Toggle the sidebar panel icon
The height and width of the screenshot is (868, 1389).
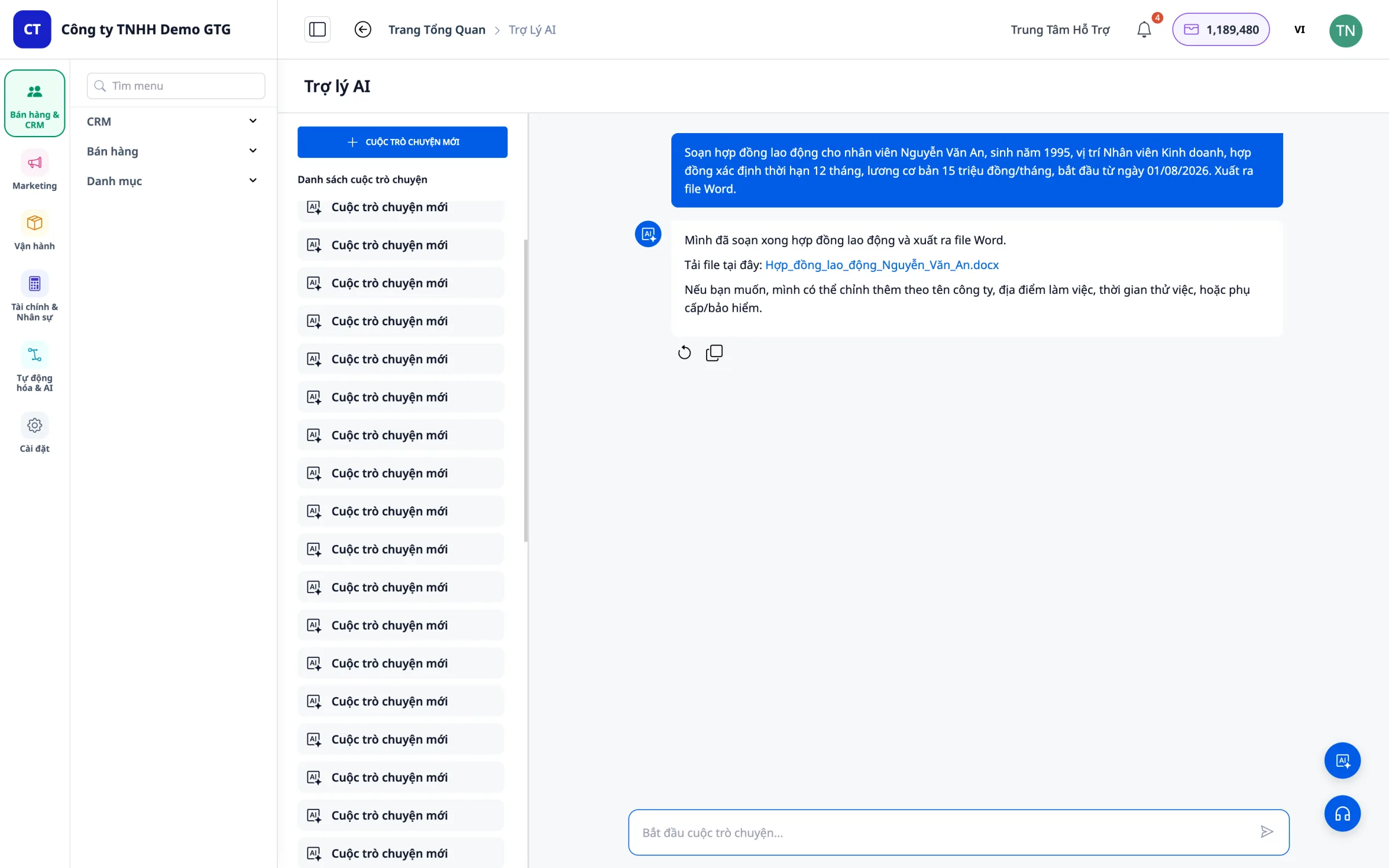coord(317,30)
